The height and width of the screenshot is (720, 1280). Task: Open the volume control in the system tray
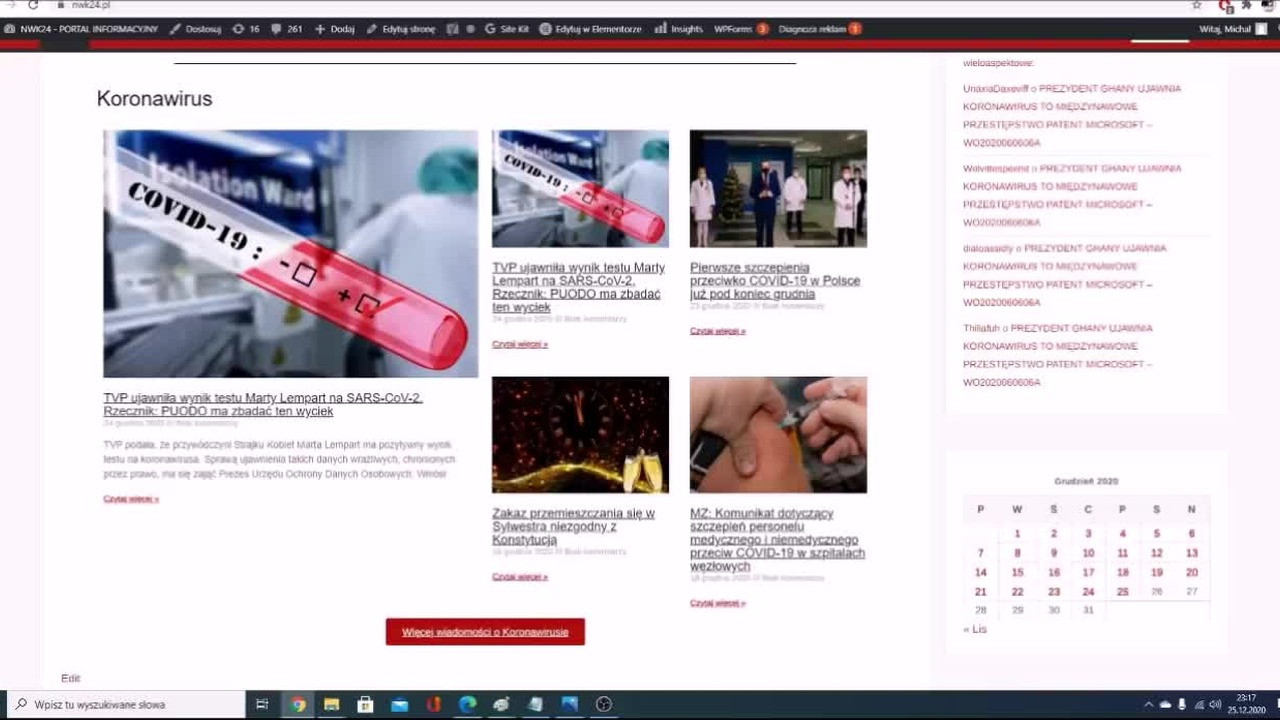[x=1215, y=704]
